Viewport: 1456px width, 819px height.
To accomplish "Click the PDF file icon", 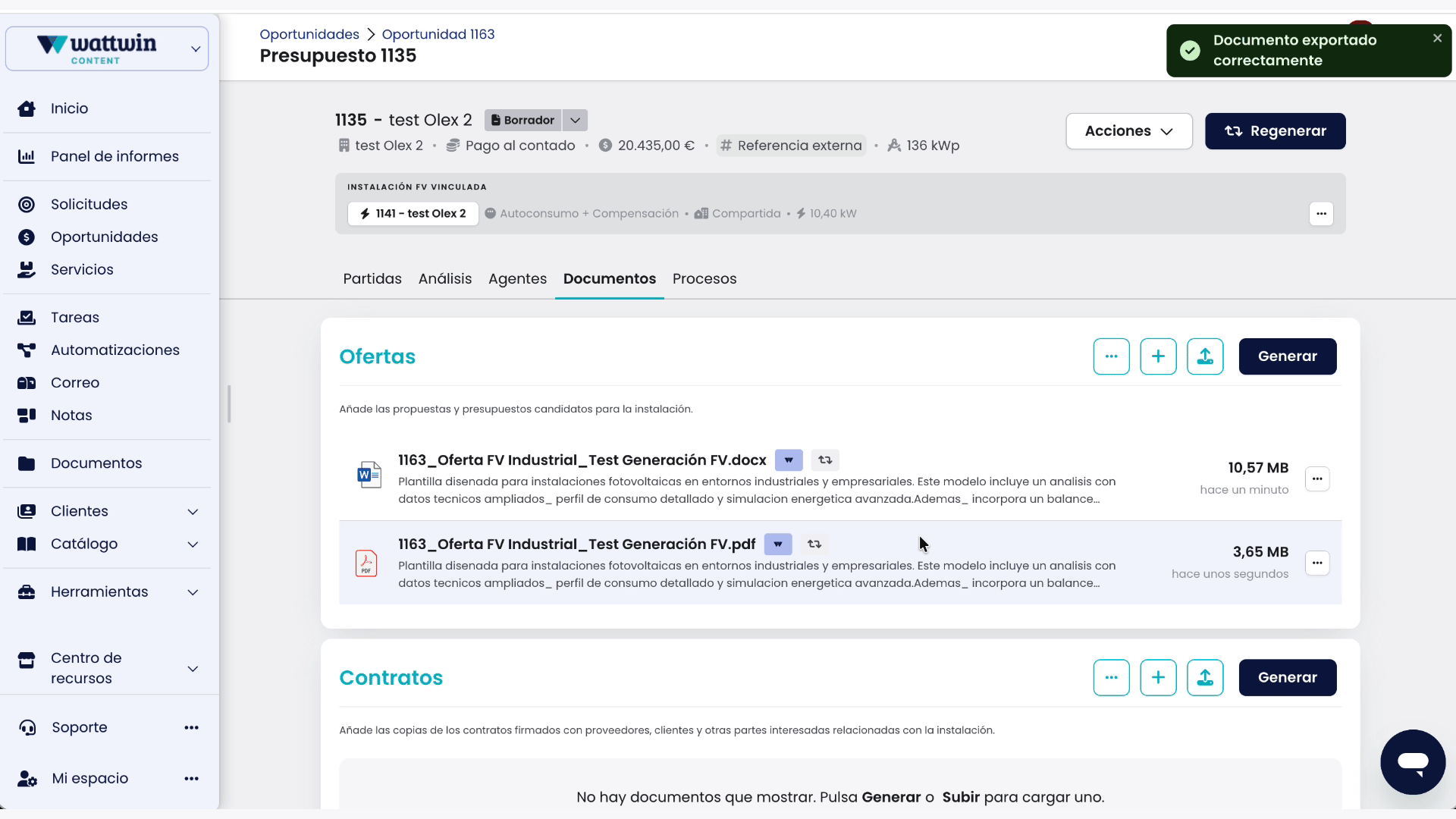I will pyautogui.click(x=366, y=563).
